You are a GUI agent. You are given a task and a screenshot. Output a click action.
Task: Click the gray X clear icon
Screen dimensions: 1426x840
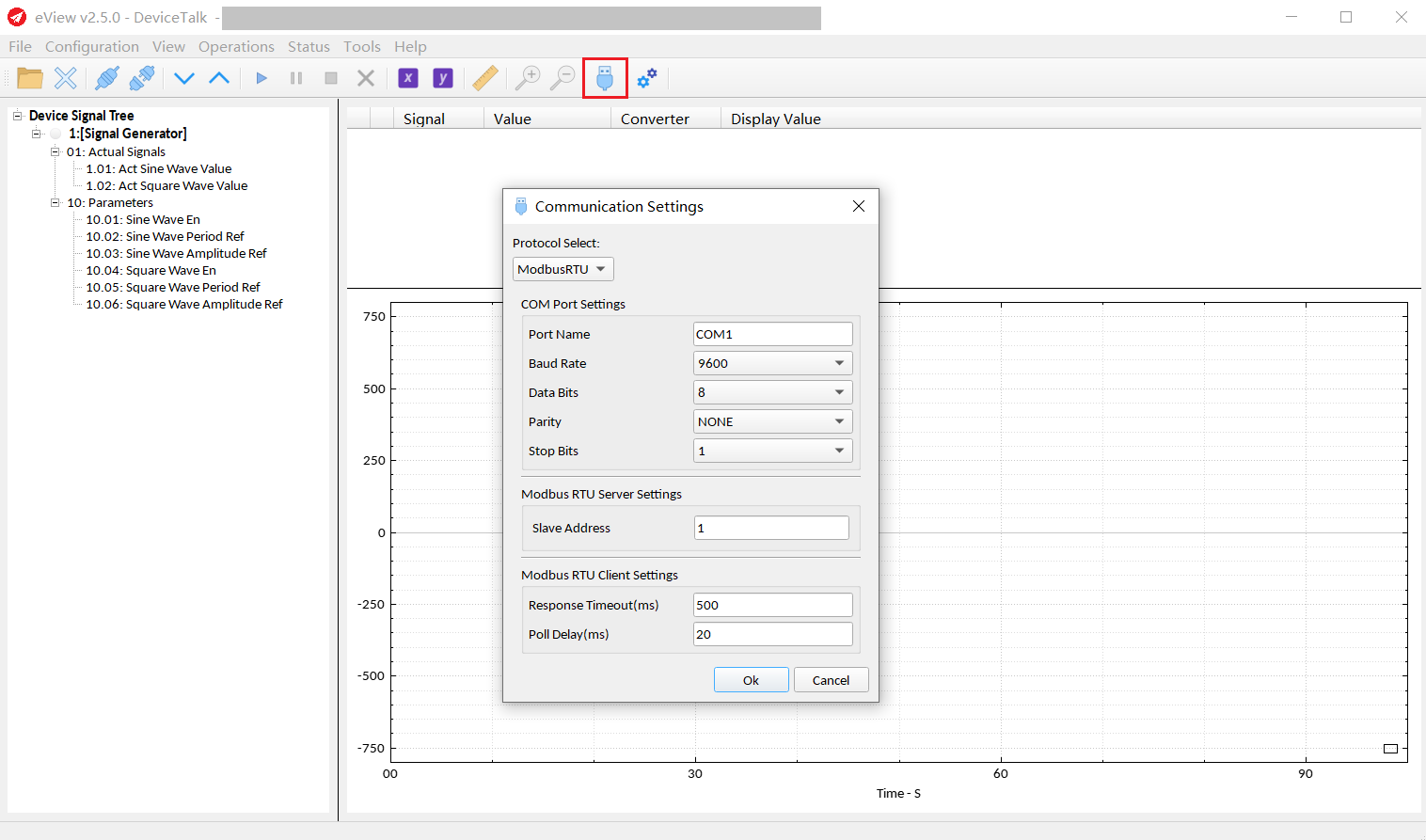coord(366,78)
